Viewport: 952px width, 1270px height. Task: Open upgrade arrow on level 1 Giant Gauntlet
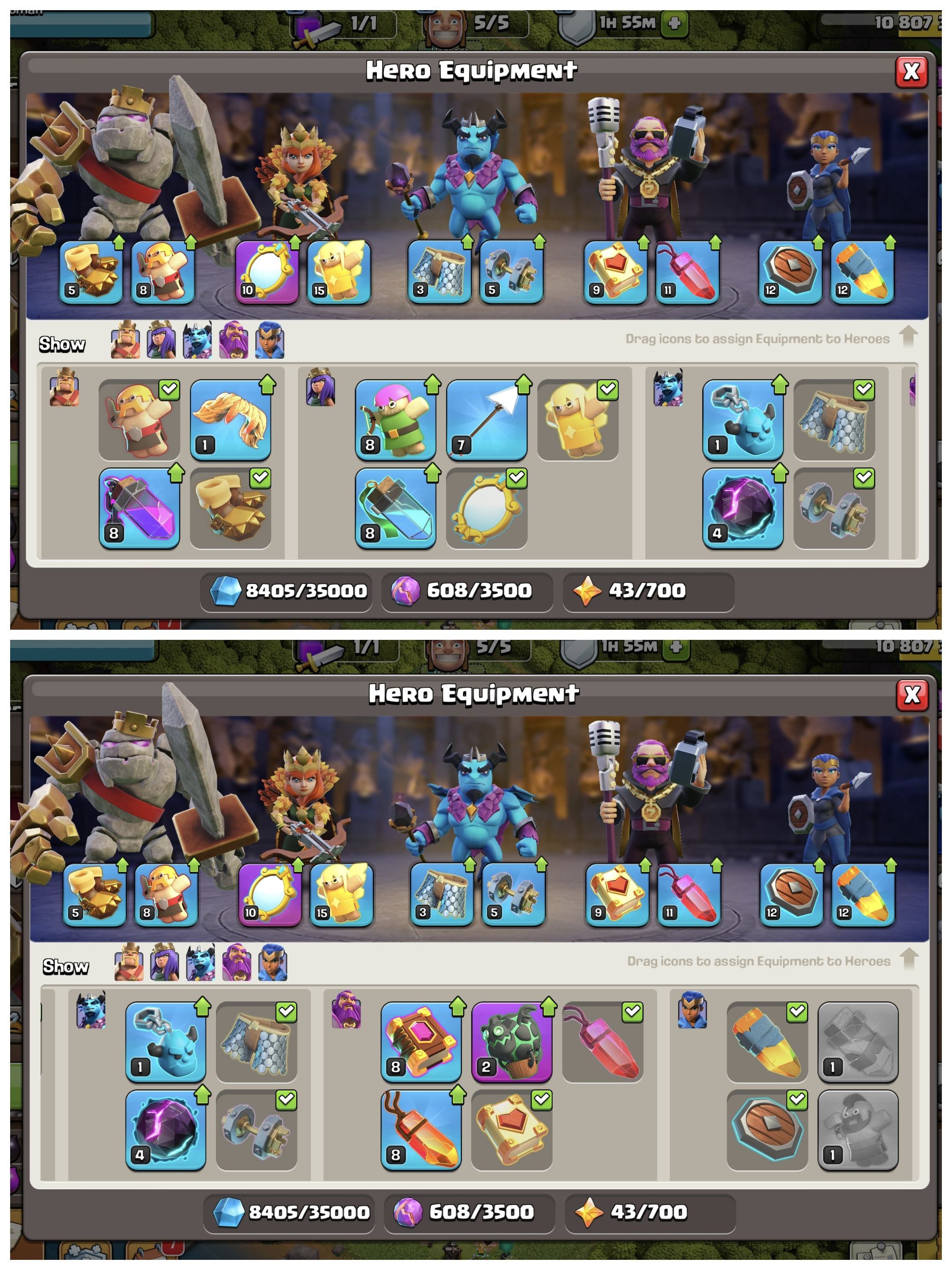point(268,385)
